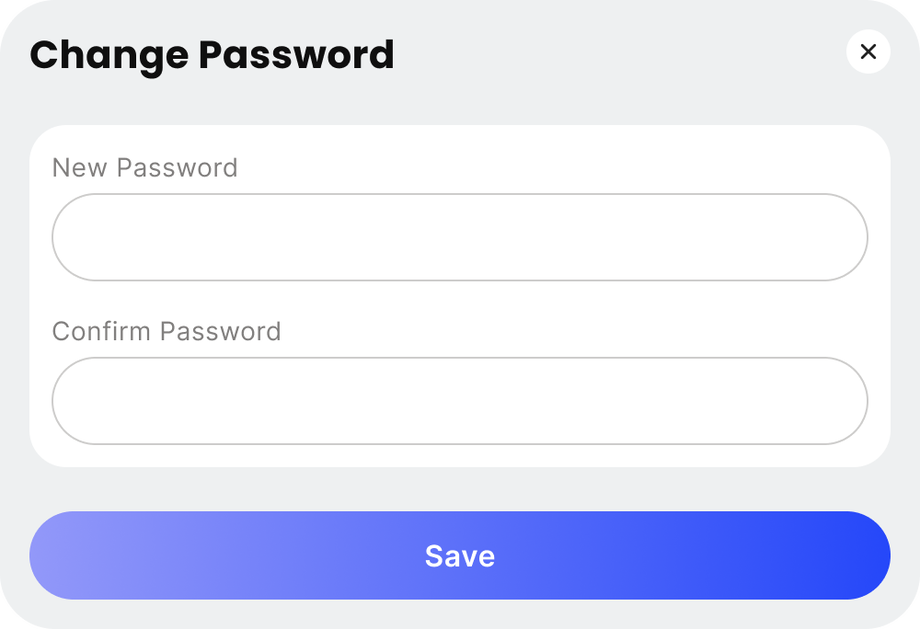Place cursor in the New Password box
Screen dimensions: 920x629
(x=459, y=237)
